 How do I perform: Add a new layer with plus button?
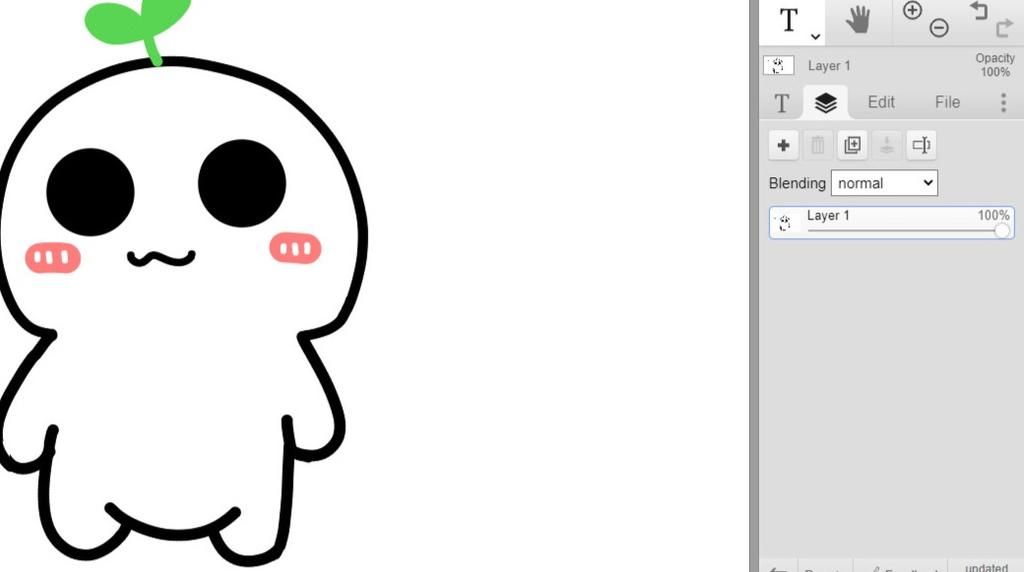click(784, 145)
